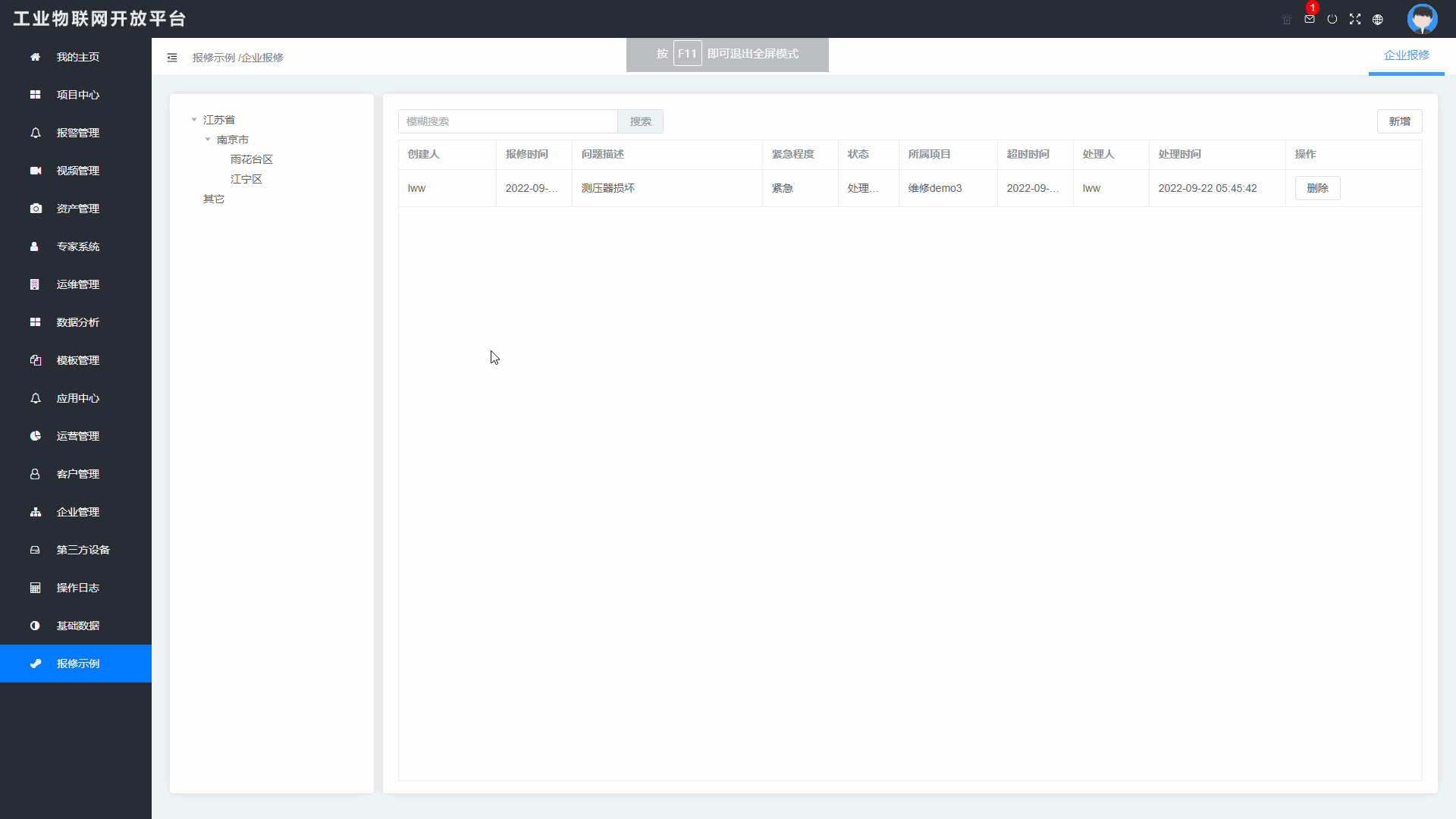Exit fullscreen using the arrows icon

(1355, 19)
